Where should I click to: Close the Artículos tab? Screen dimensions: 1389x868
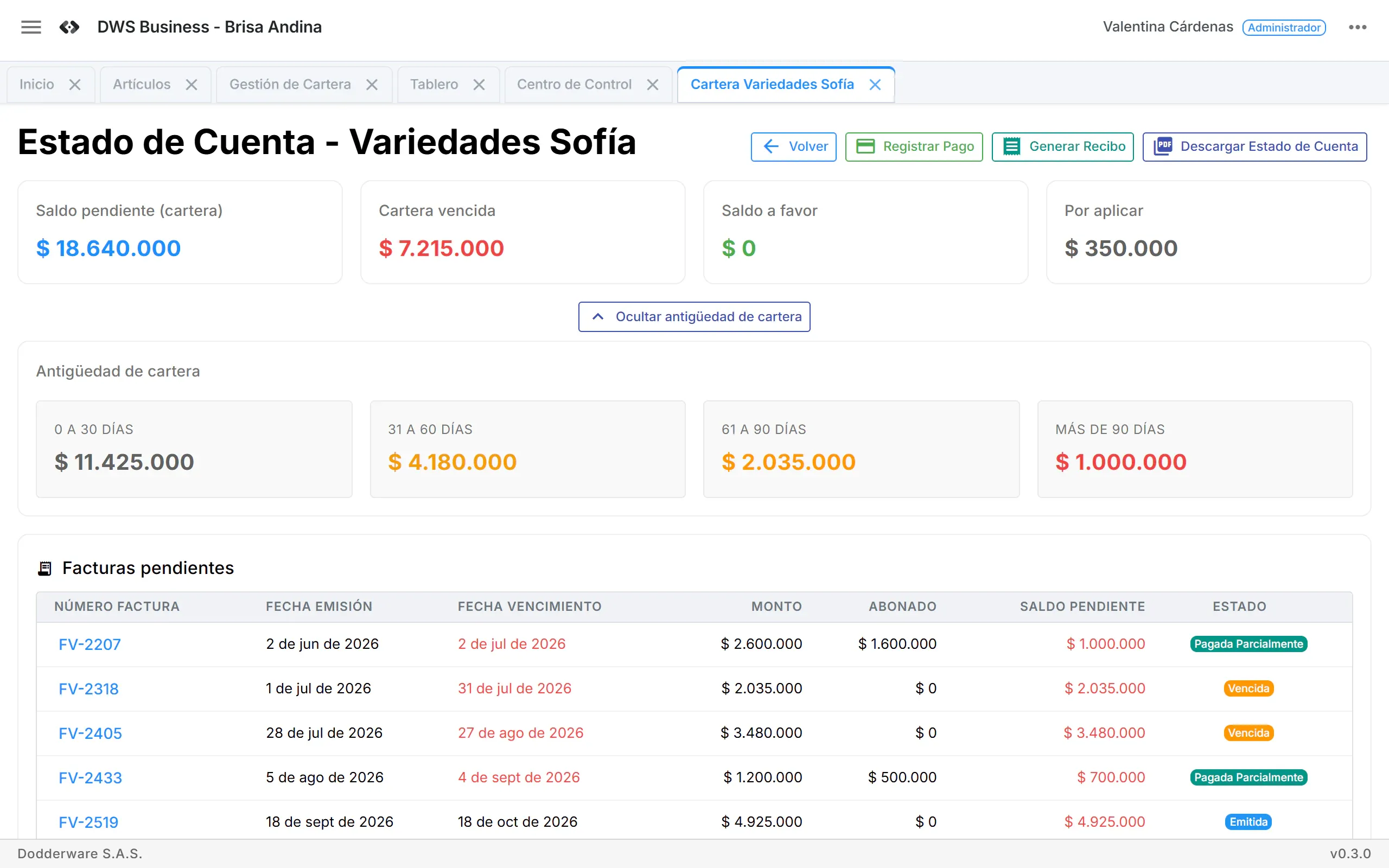point(192,85)
